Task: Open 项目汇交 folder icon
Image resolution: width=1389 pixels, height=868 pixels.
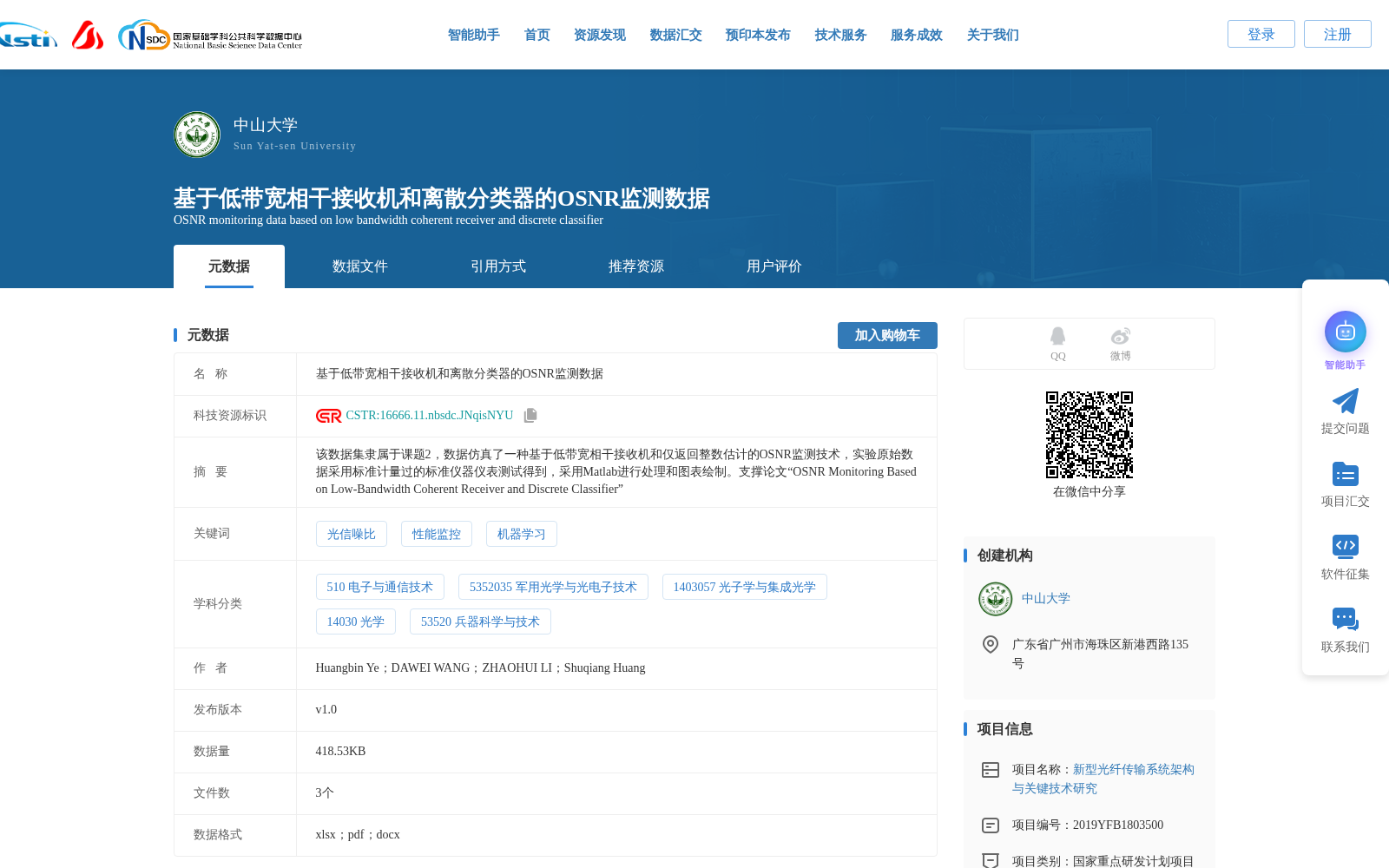Action: 1345,474
